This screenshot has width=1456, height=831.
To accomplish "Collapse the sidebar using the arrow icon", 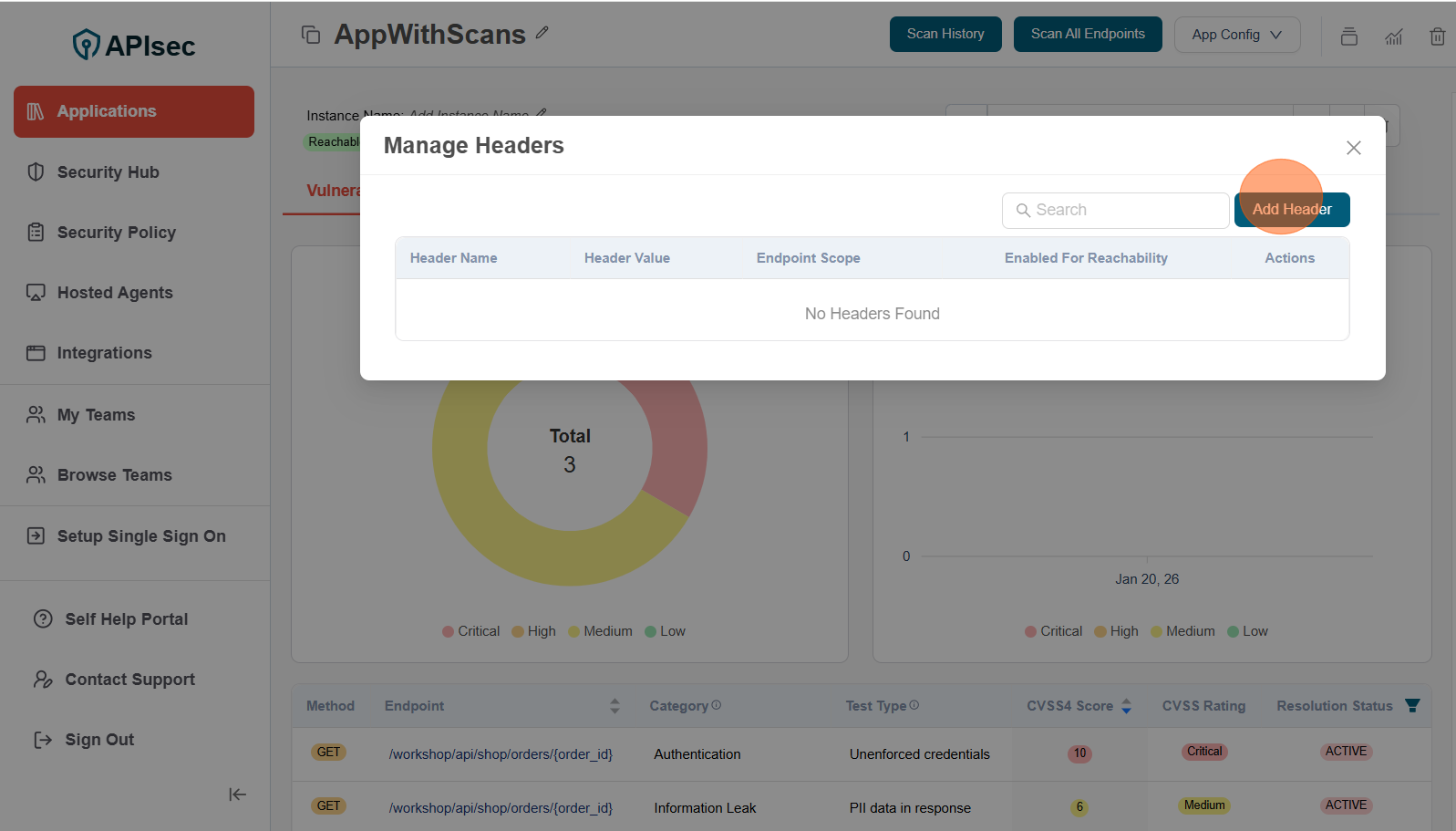I will pyautogui.click(x=237, y=795).
